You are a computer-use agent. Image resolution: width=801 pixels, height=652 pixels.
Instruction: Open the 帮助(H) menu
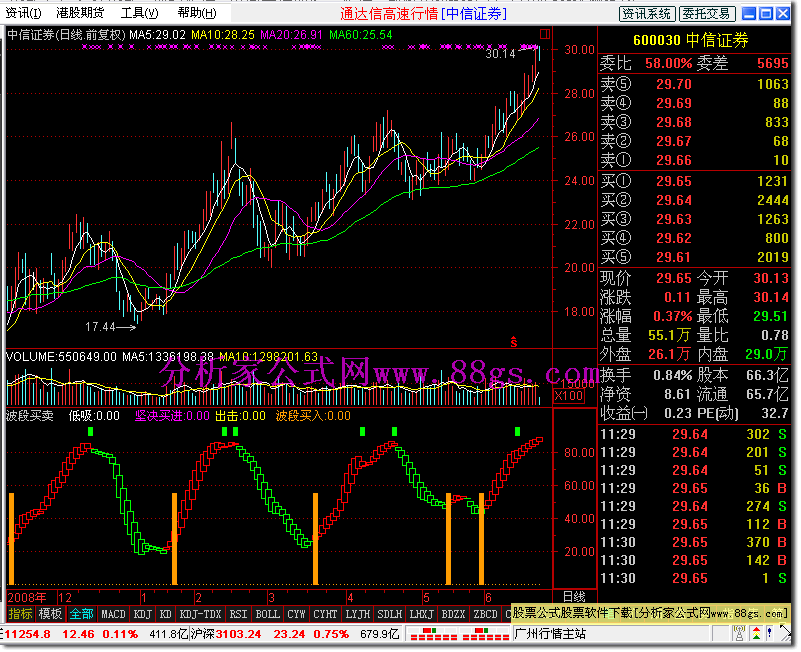point(197,13)
